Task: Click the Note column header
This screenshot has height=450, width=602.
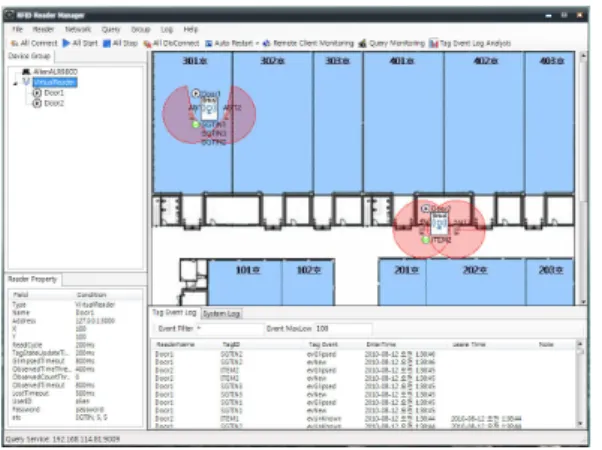Action: 546,344
